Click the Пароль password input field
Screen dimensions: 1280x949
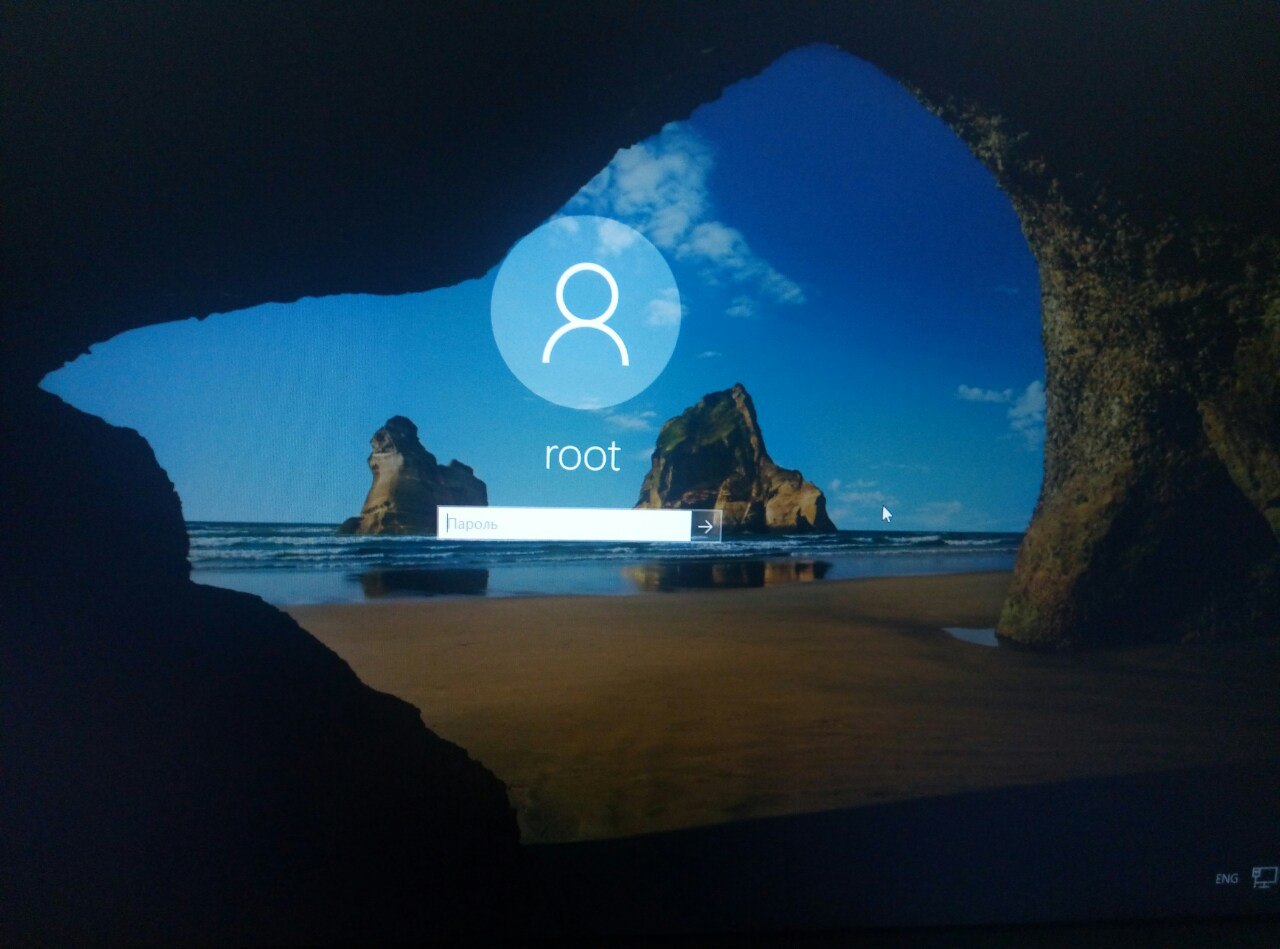click(564, 524)
